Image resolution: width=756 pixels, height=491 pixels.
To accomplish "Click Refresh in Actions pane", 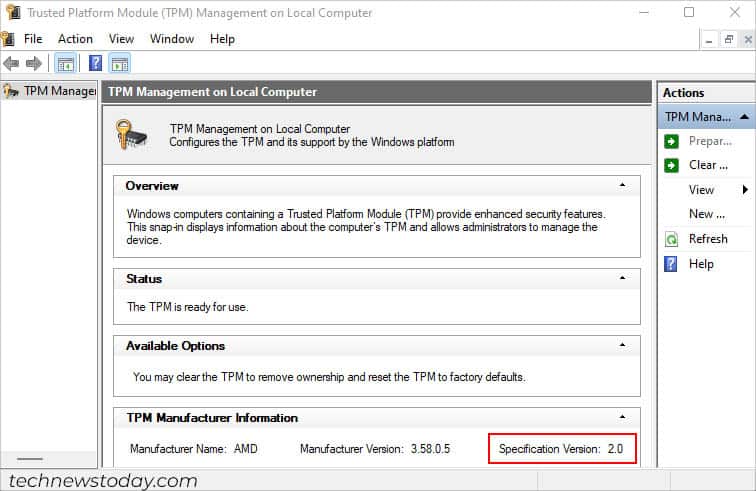I will click(708, 239).
